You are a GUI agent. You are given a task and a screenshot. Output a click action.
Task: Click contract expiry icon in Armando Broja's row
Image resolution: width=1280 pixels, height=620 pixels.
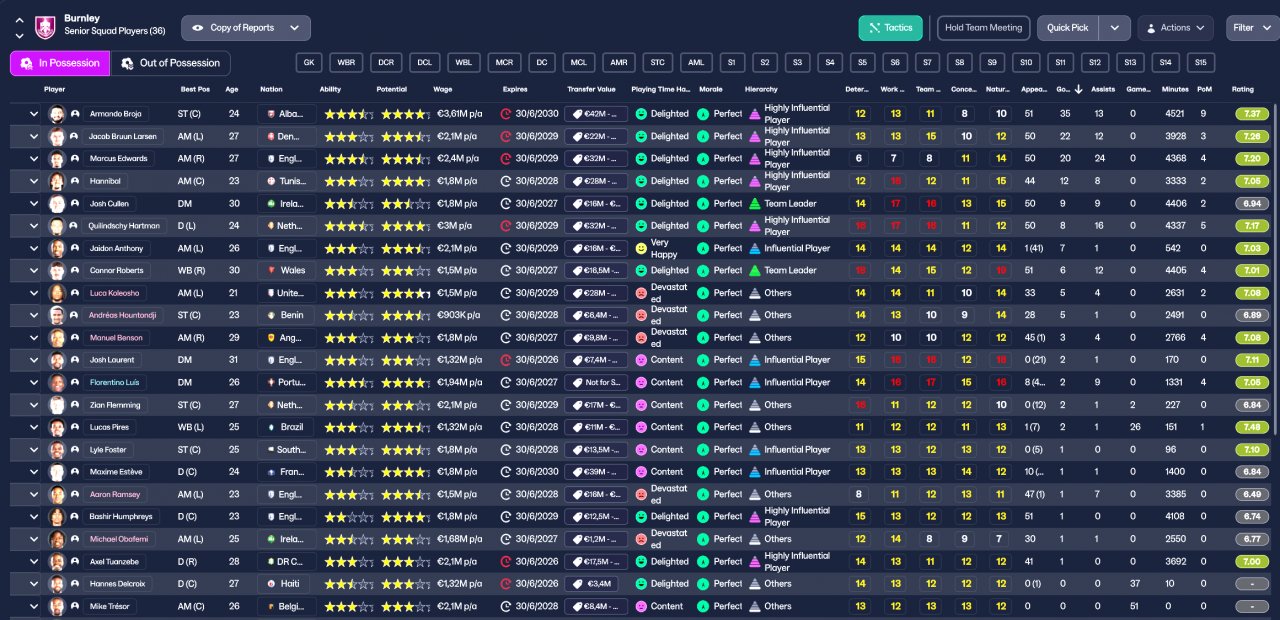pyautogui.click(x=506, y=114)
